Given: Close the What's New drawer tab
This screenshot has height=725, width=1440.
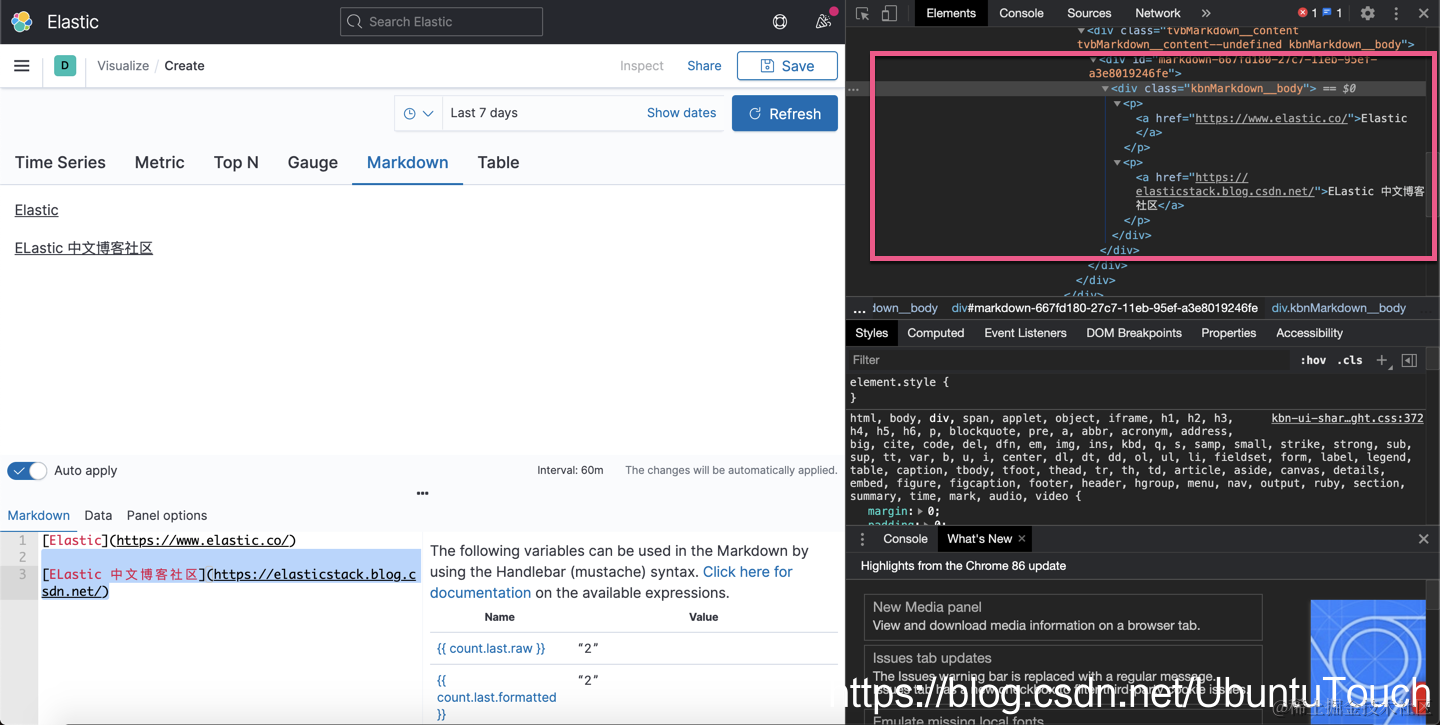Looking at the screenshot, I should (x=1022, y=539).
